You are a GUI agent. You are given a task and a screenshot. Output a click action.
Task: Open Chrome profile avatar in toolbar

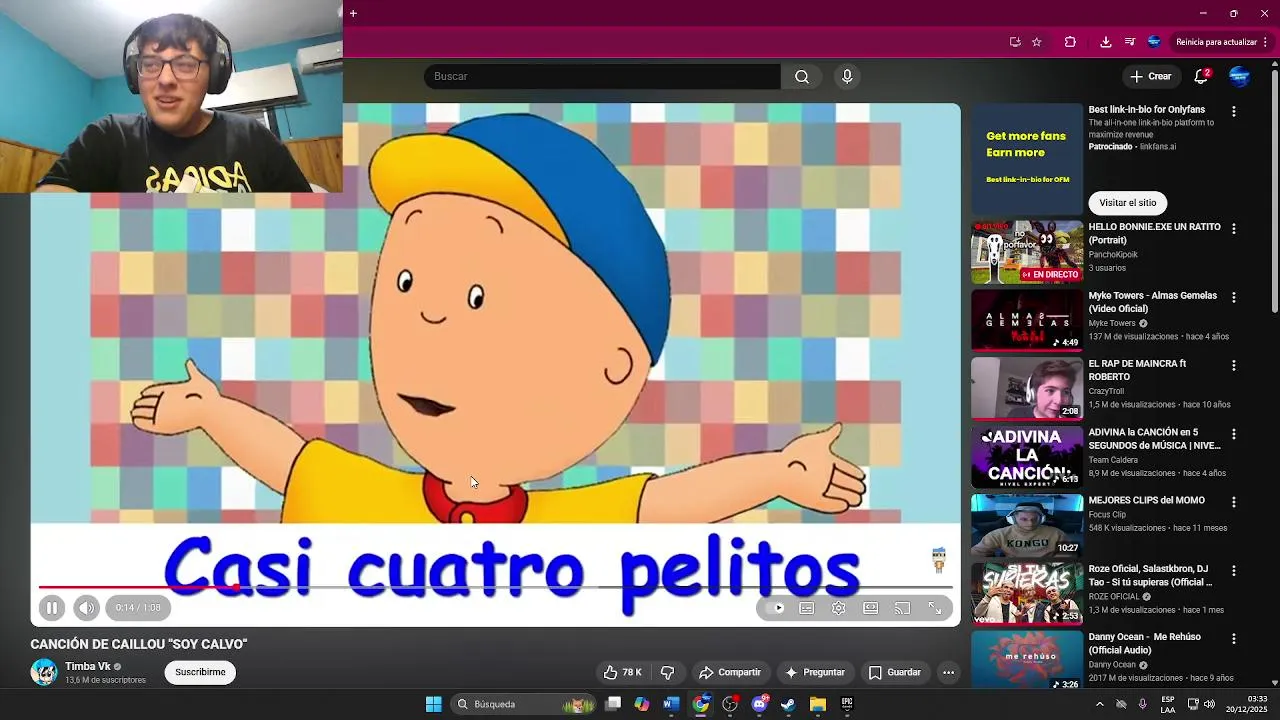pos(1154,42)
